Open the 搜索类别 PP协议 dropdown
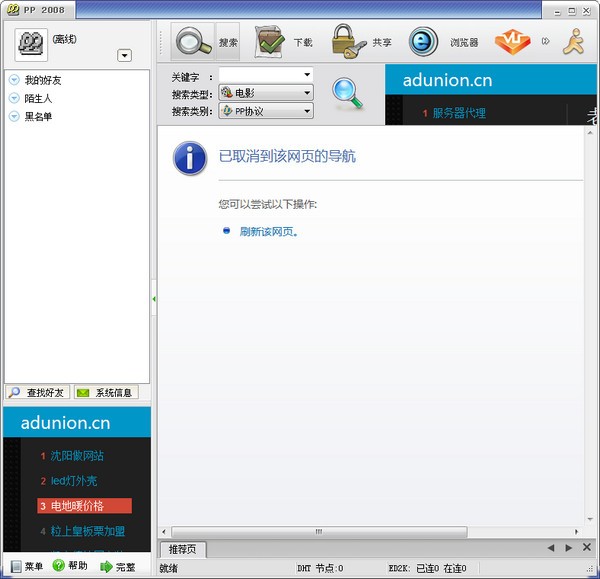600x579 pixels. [266, 111]
